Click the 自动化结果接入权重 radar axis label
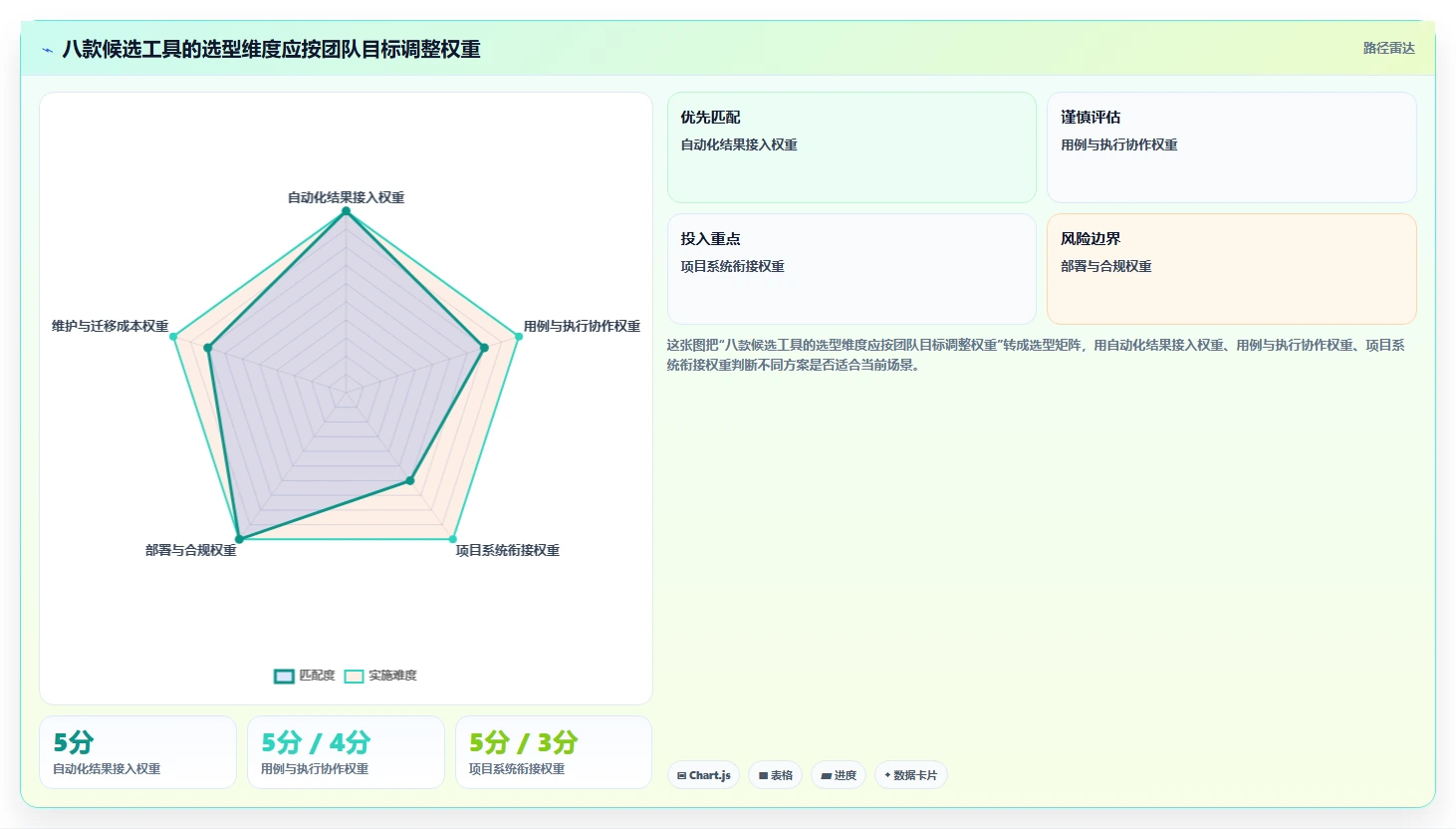 coord(347,197)
